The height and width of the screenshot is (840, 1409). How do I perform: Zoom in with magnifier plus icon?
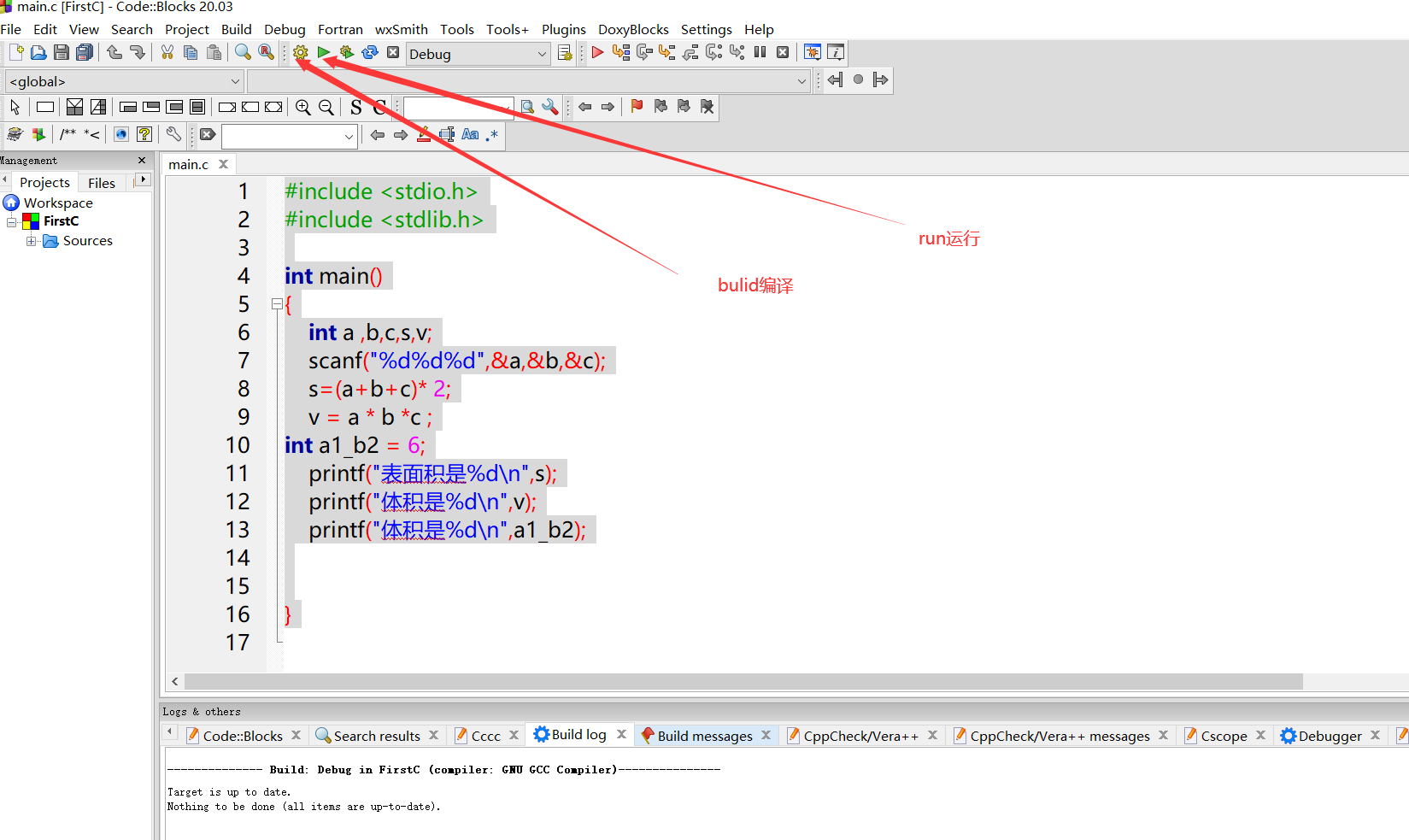[303, 108]
